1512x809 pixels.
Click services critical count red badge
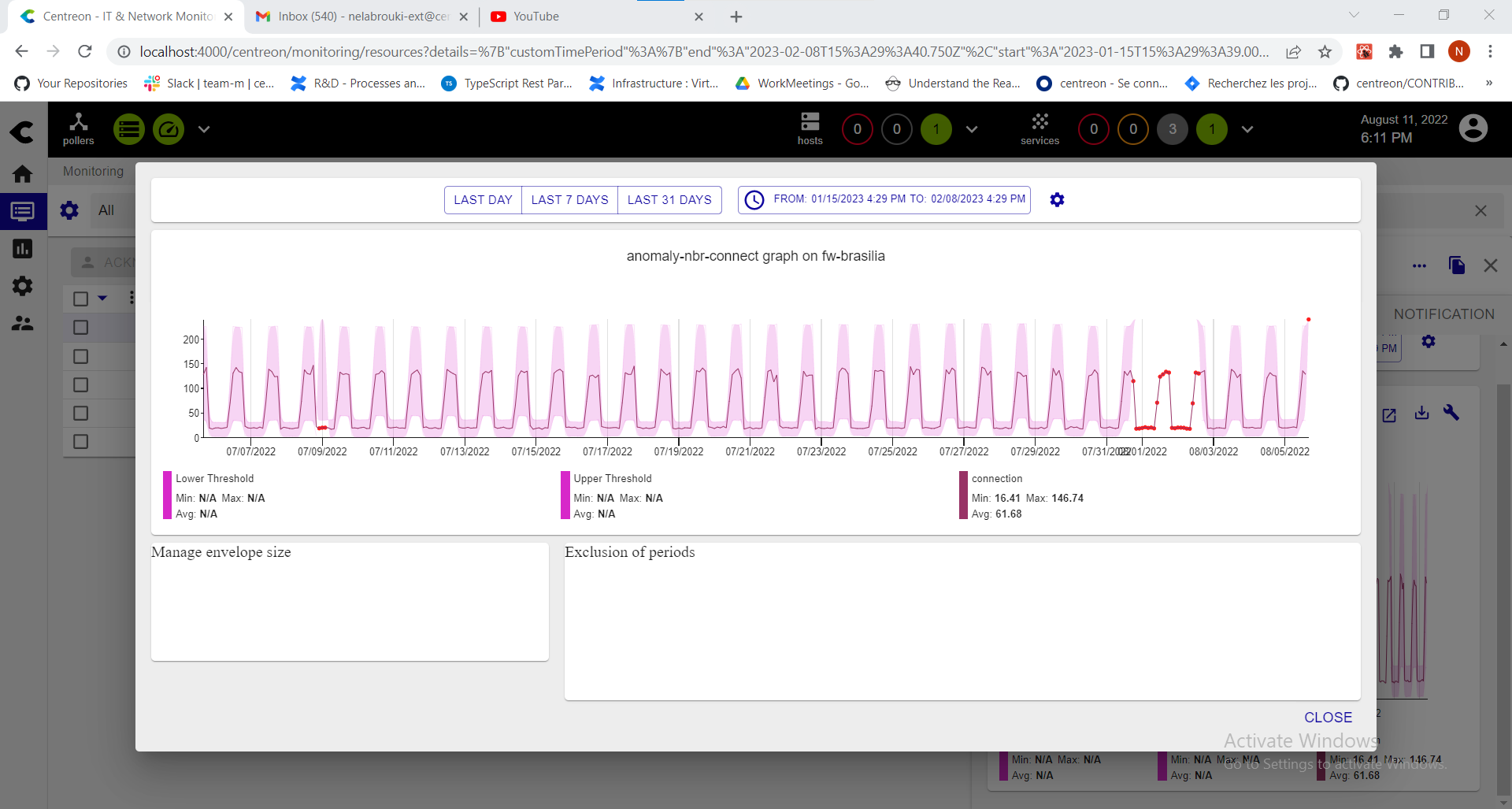coord(1094,129)
